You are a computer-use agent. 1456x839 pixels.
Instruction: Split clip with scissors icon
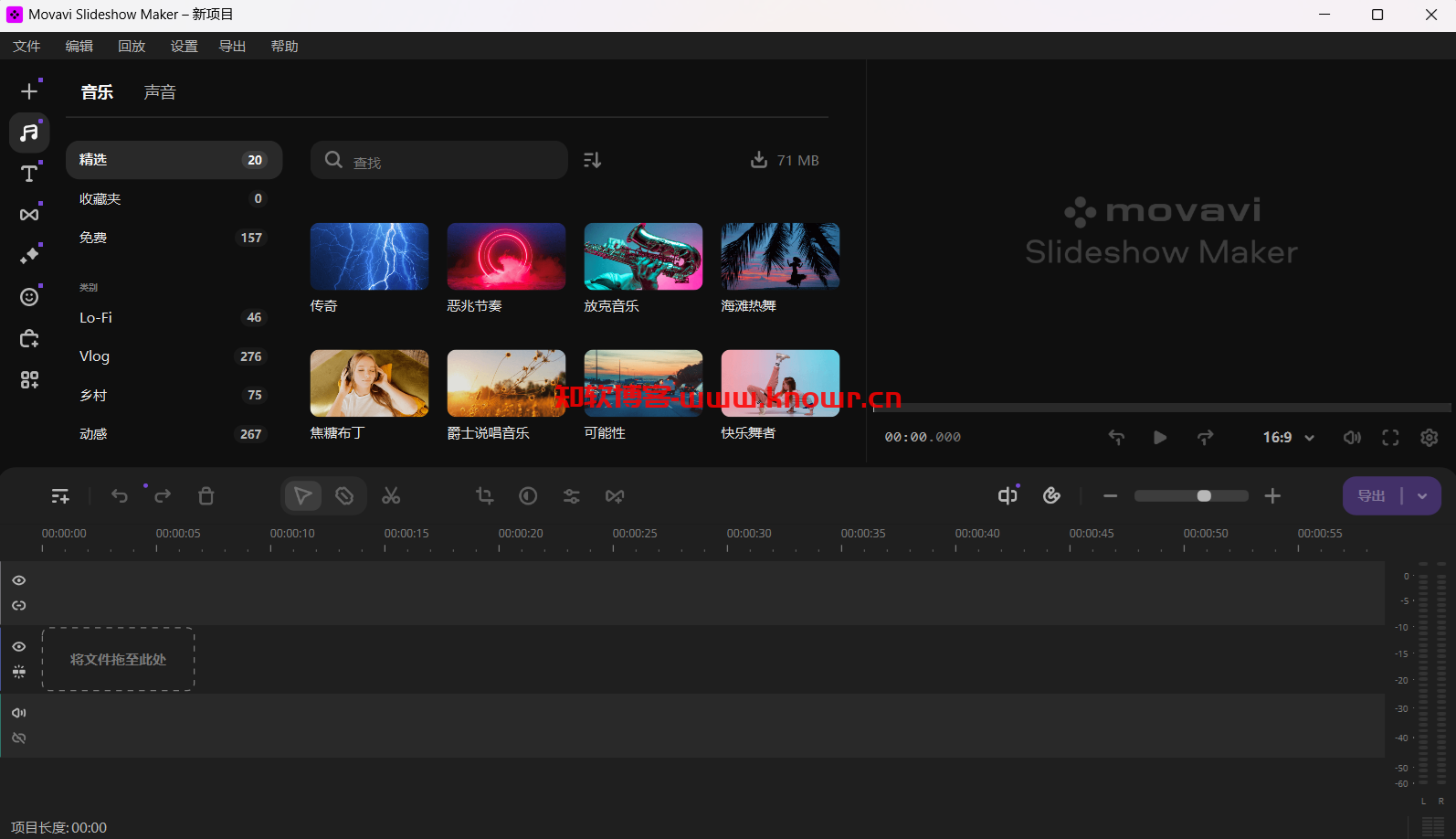[x=391, y=495]
